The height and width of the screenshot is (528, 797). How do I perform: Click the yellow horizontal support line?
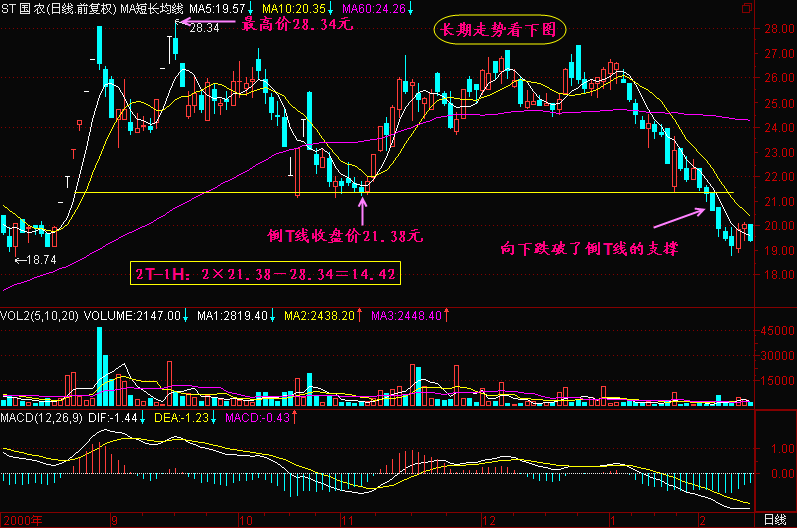404,193
